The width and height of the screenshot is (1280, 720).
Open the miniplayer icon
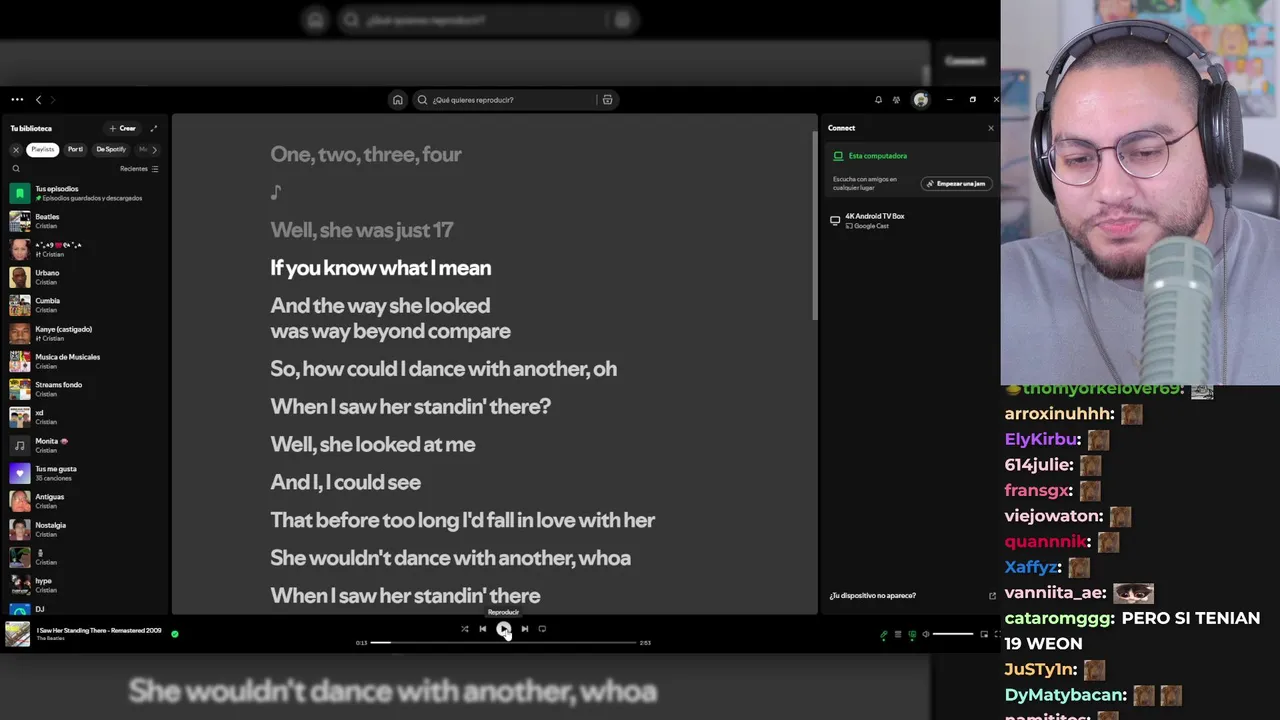[x=984, y=634]
